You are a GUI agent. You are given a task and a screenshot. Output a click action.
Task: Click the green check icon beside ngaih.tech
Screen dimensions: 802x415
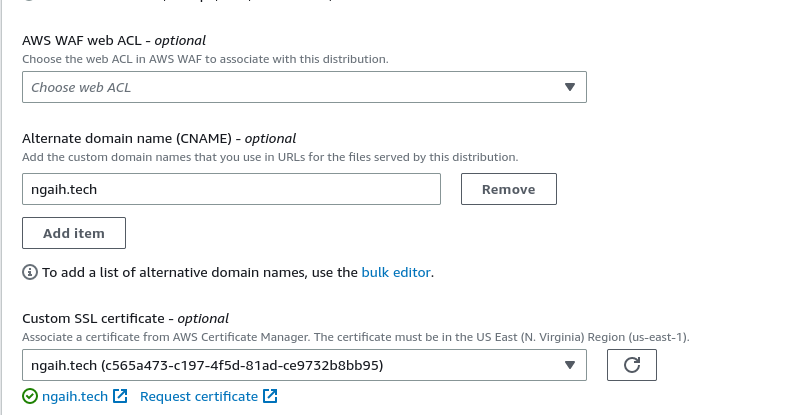click(30, 396)
